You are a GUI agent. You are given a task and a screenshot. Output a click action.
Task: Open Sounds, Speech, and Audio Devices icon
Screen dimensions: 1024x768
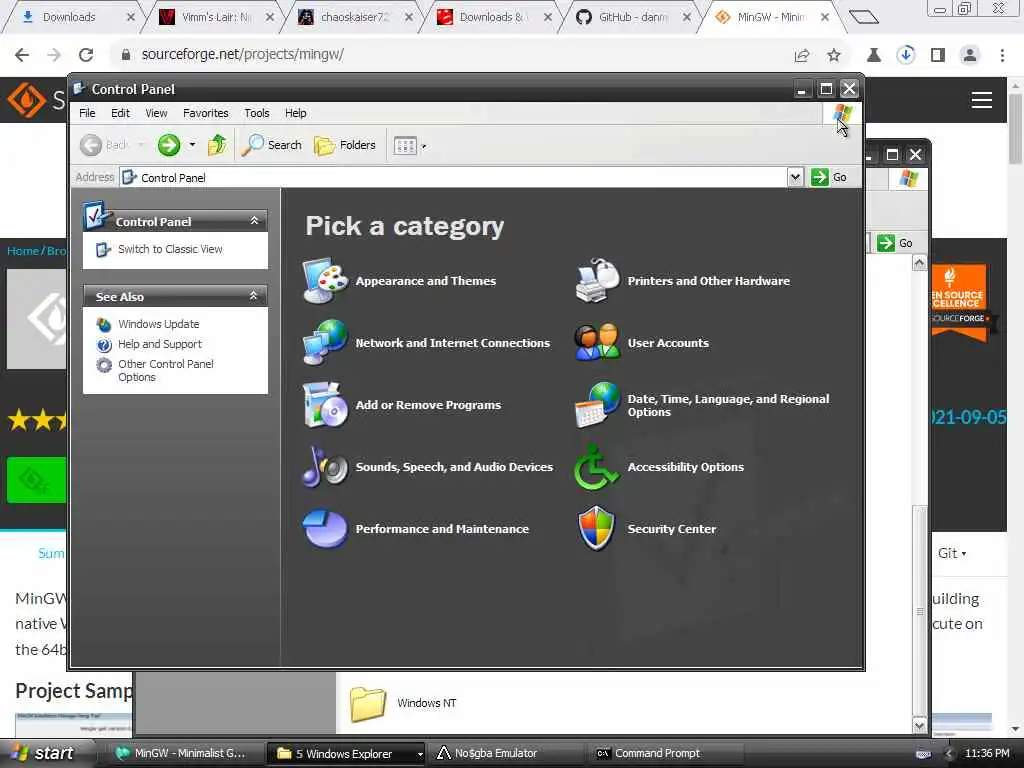coord(325,466)
